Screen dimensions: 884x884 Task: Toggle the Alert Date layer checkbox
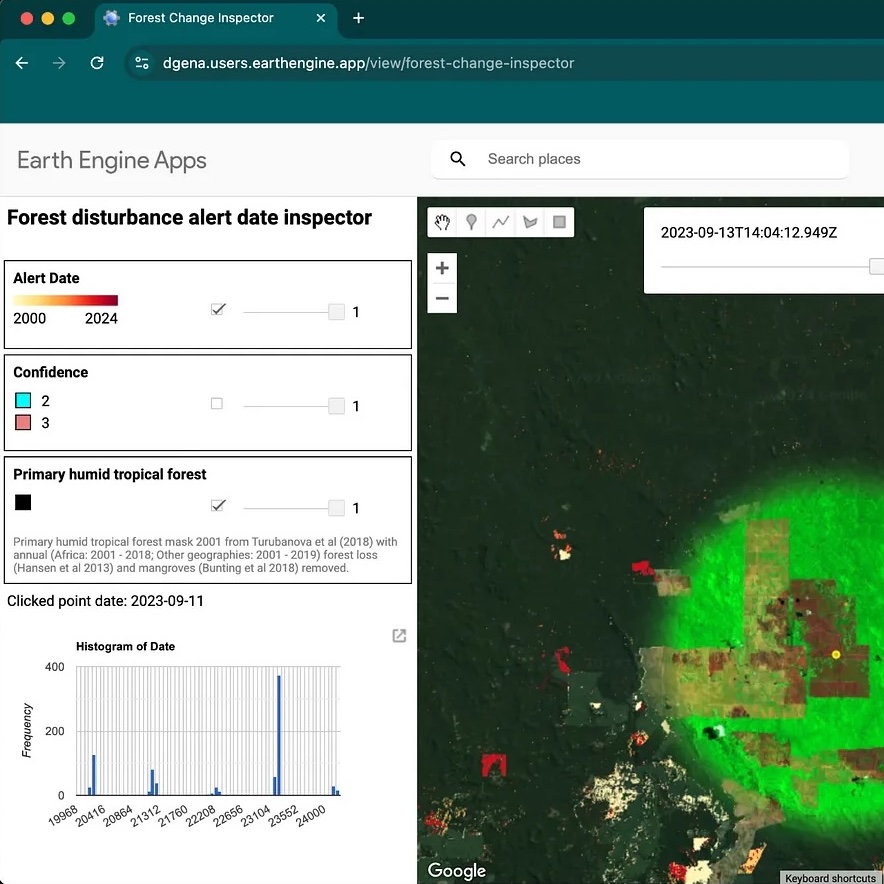[x=218, y=310]
